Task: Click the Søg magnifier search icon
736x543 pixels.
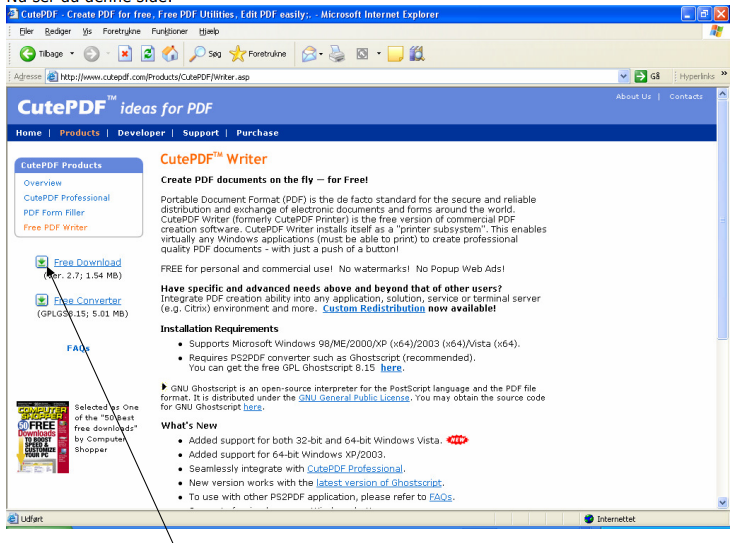Action: tap(197, 54)
